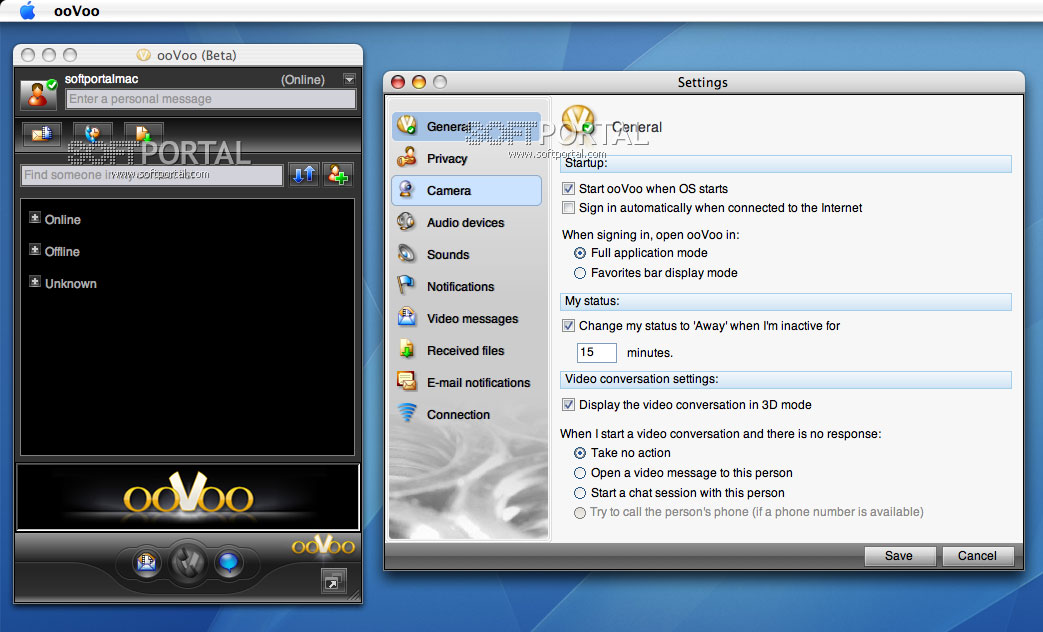The width and height of the screenshot is (1043, 632).
Task: Click Cancel in the Settings window
Action: [977, 556]
